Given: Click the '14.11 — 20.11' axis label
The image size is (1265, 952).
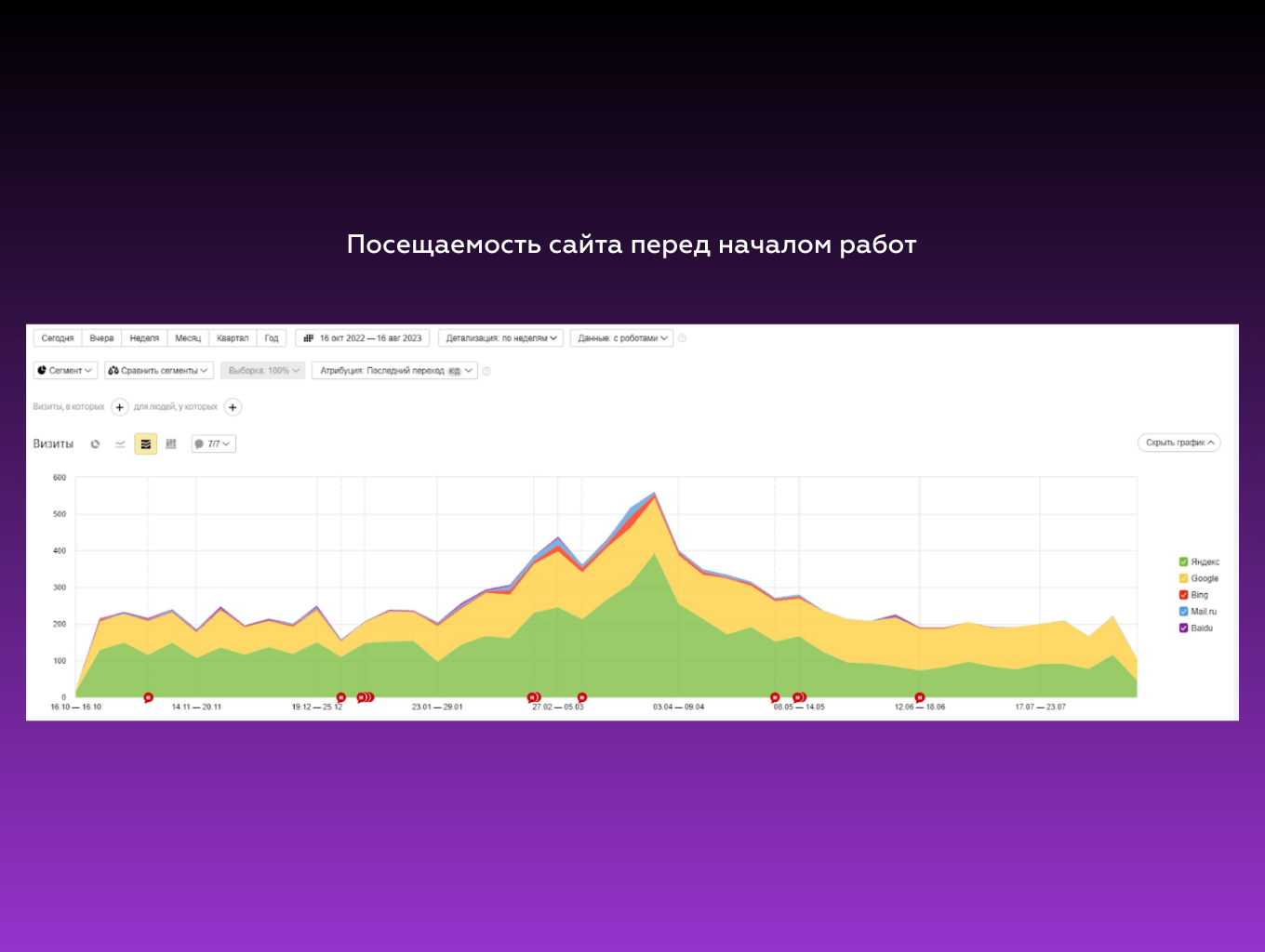Looking at the screenshot, I should (196, 707).
